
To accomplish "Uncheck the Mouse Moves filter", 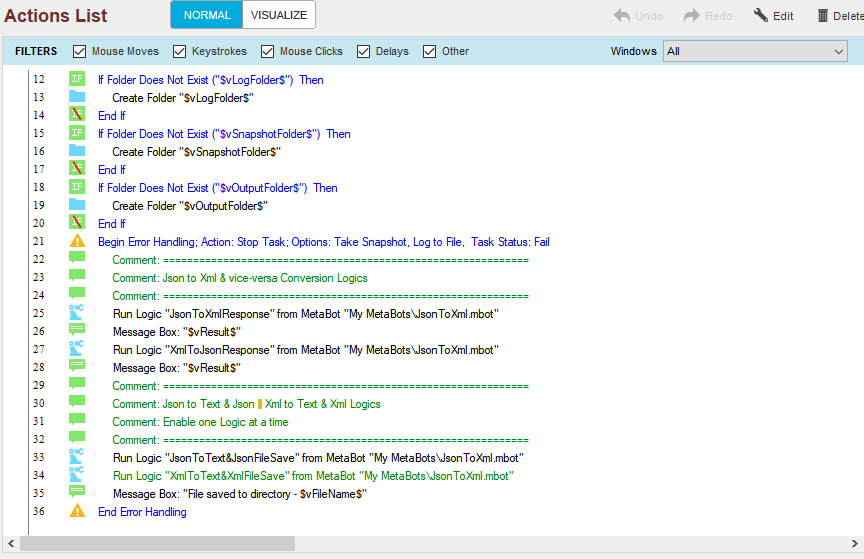I will (x=80, y=52).
